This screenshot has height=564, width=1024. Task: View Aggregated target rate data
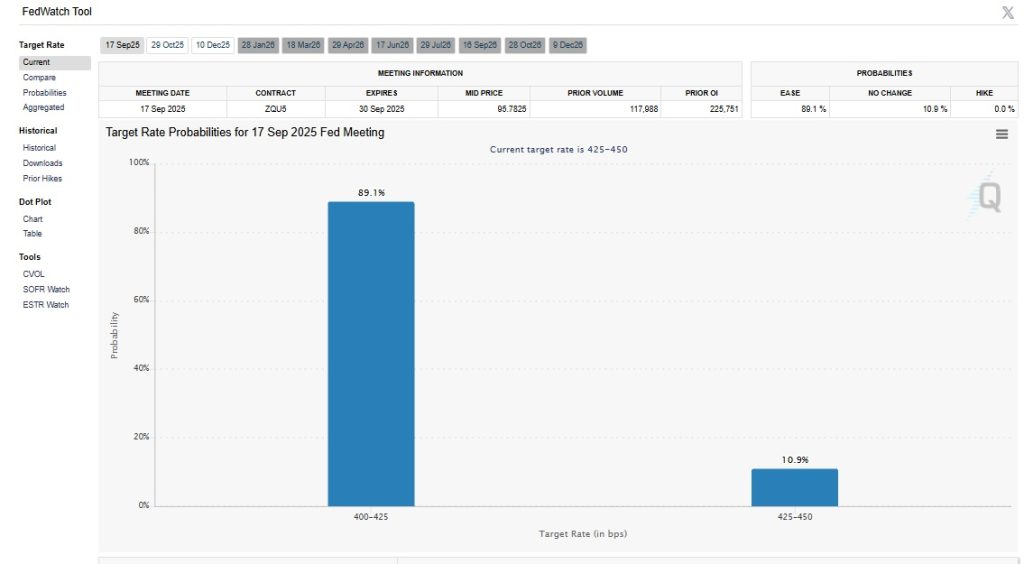coord(43,107)
